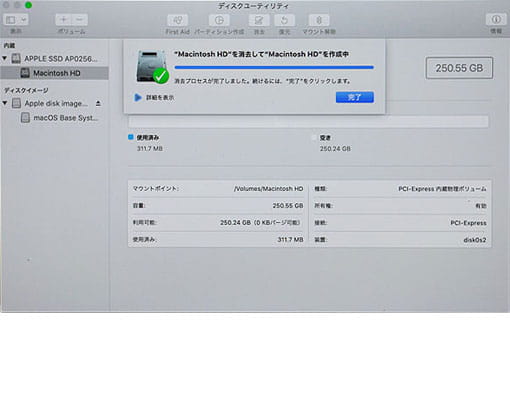The height and width of the screenshot is (397, 510).
Task: Click the PCI-Express connection value
Action: coord(468,223)
